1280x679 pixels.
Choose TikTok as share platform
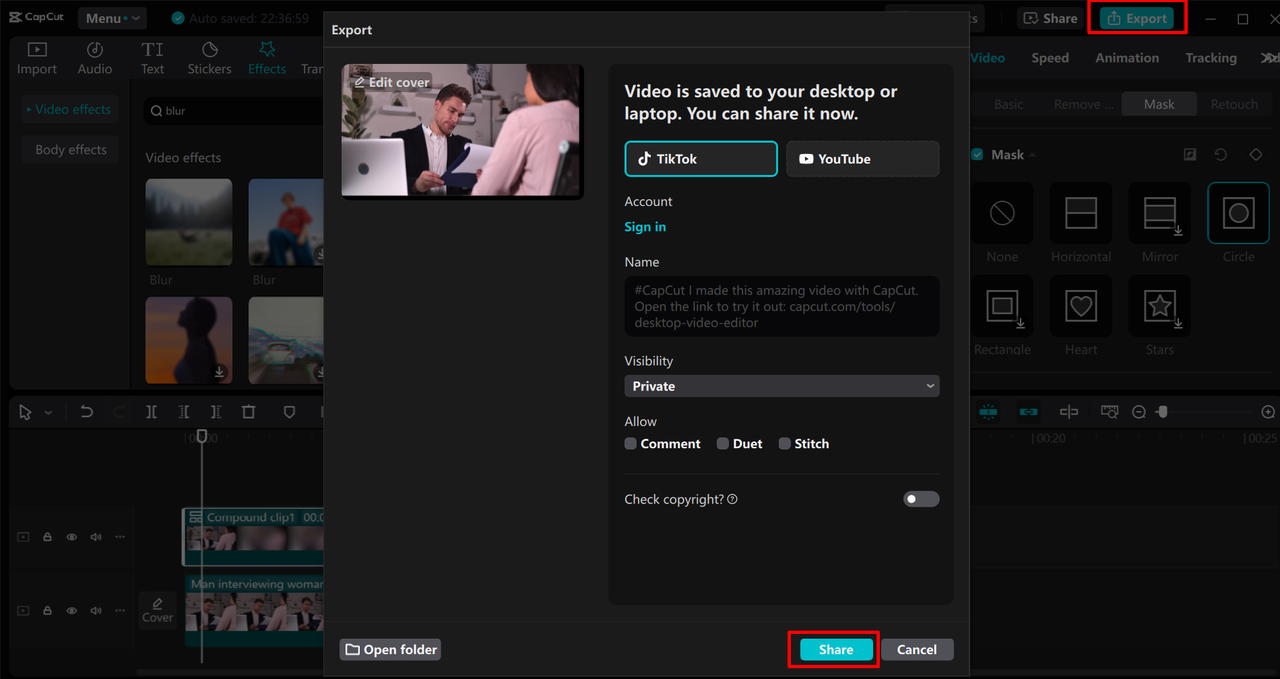[x=701, y=159]
